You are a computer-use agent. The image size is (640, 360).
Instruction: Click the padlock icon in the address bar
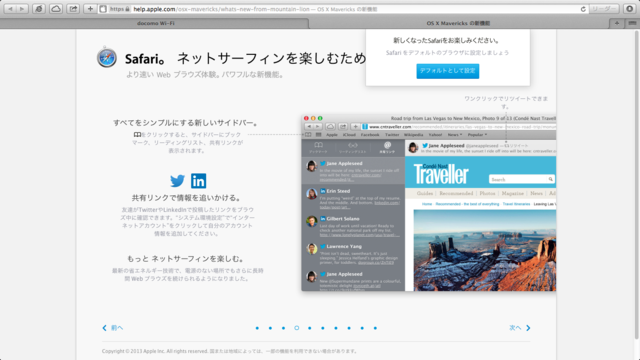[x=128, y=9]
